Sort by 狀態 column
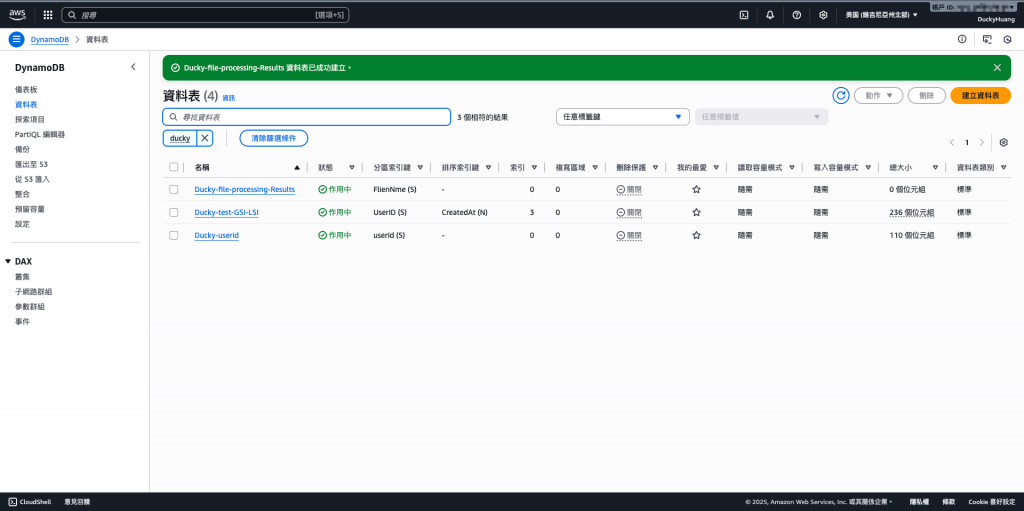 pos(352,167)
